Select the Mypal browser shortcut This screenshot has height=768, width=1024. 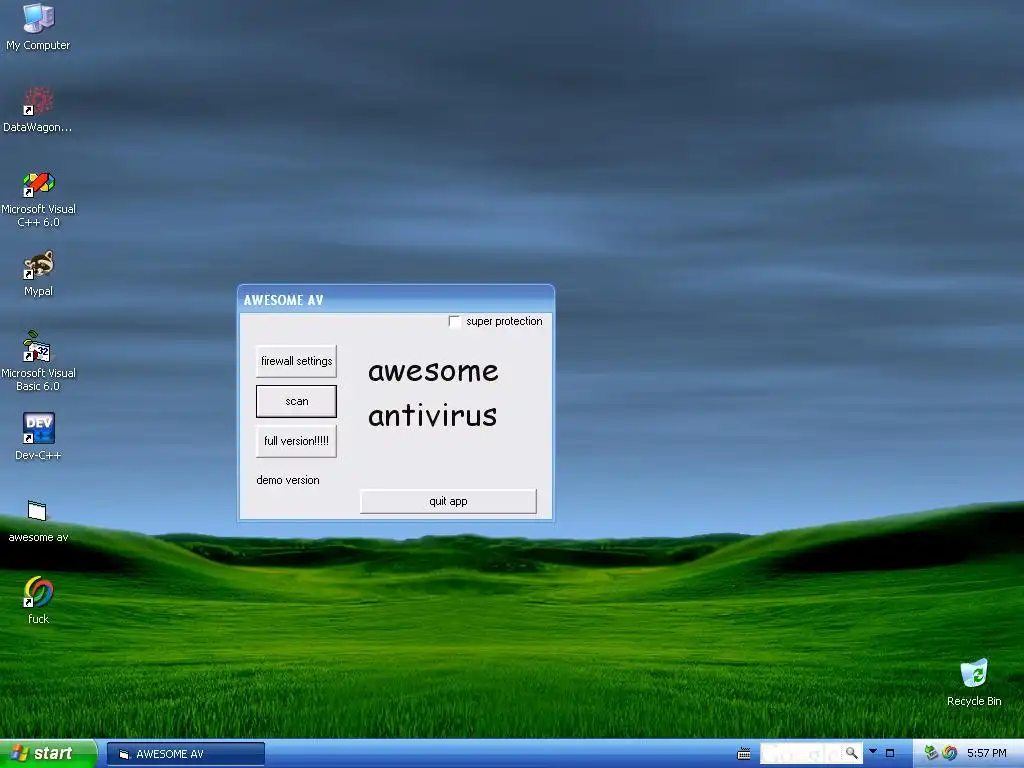[38, 273]
